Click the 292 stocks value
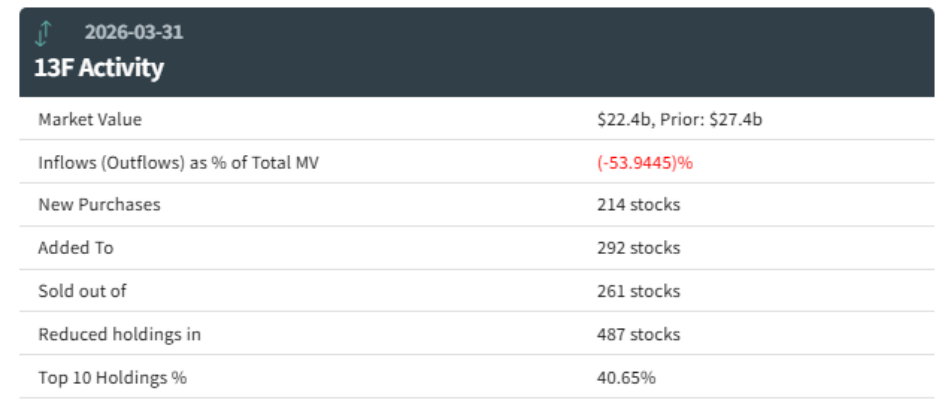946x407 pixels. click(x=638, y=248)
